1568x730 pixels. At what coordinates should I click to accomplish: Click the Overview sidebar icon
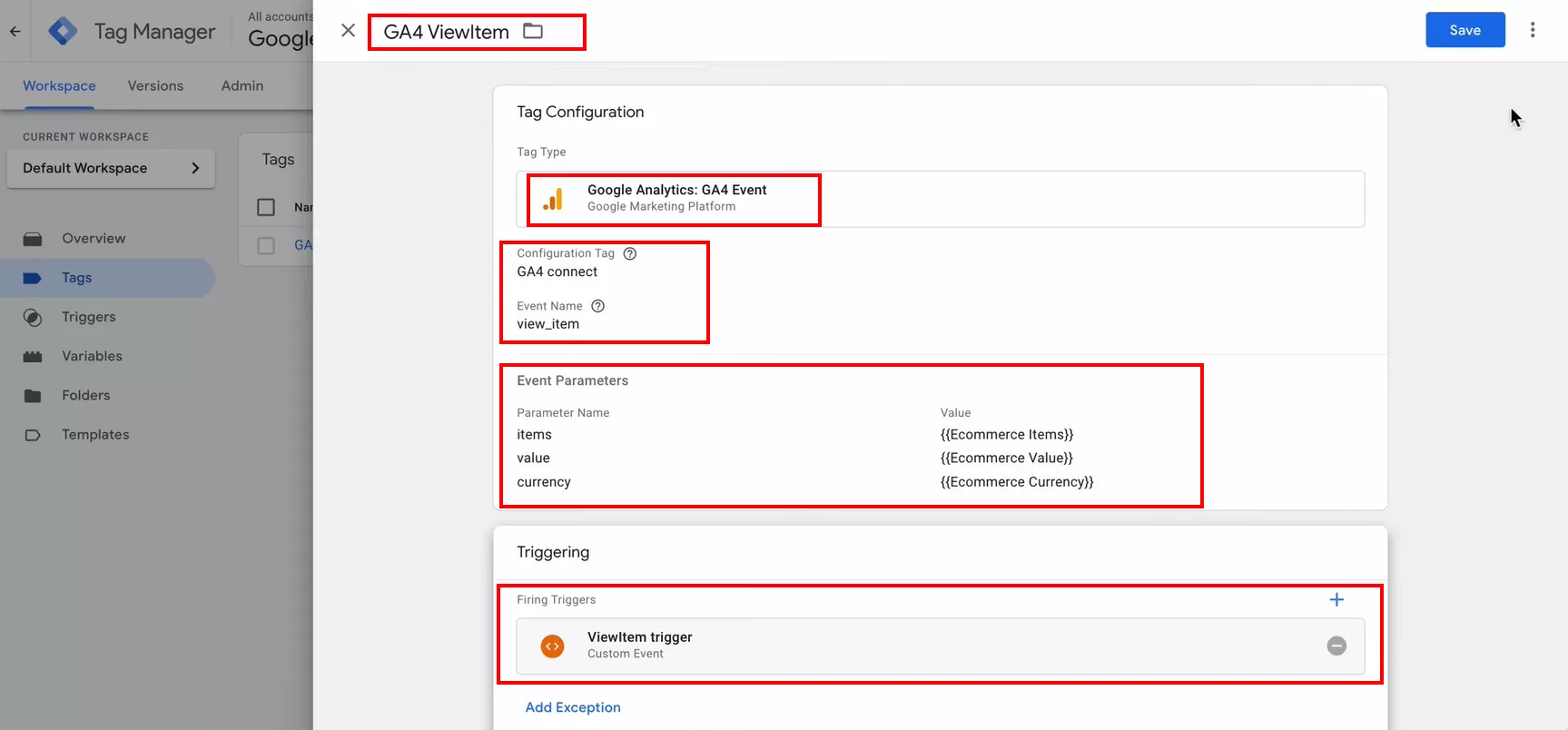[x=33, y=239]
